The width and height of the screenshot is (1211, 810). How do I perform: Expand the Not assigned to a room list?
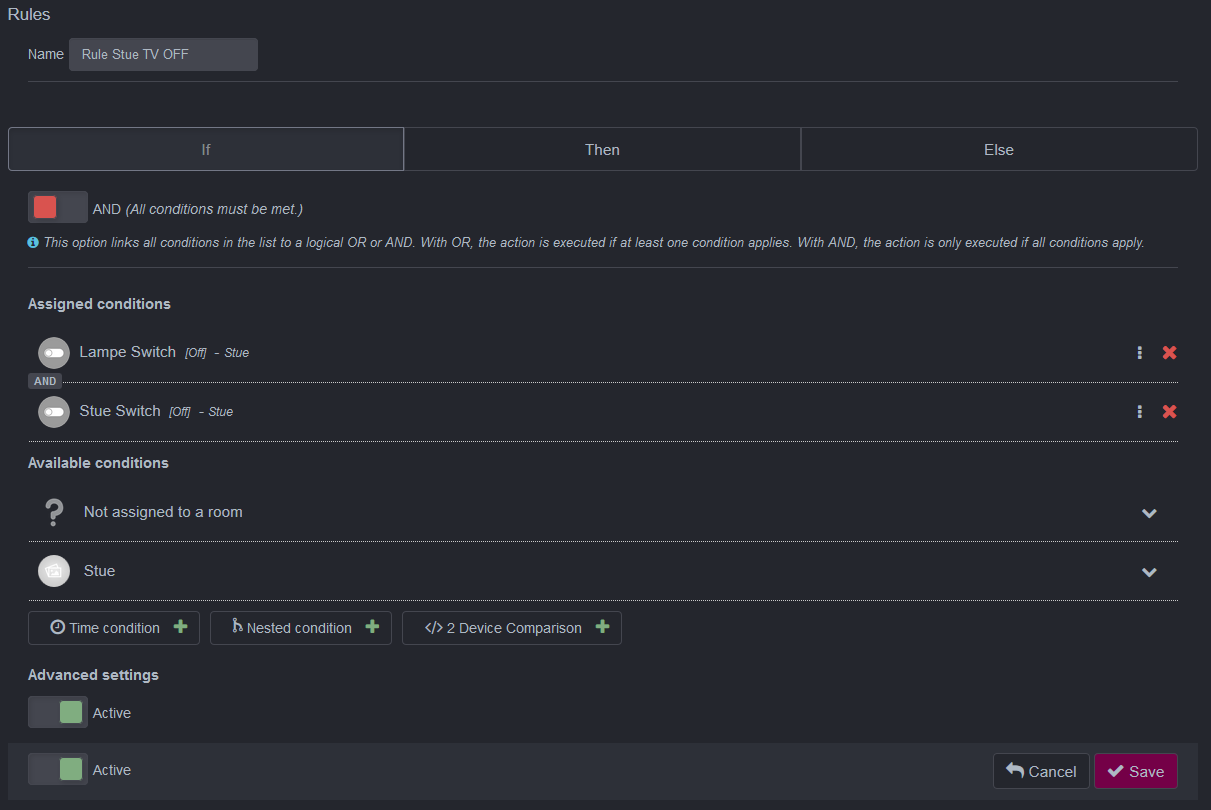[x=1149, y=513]
